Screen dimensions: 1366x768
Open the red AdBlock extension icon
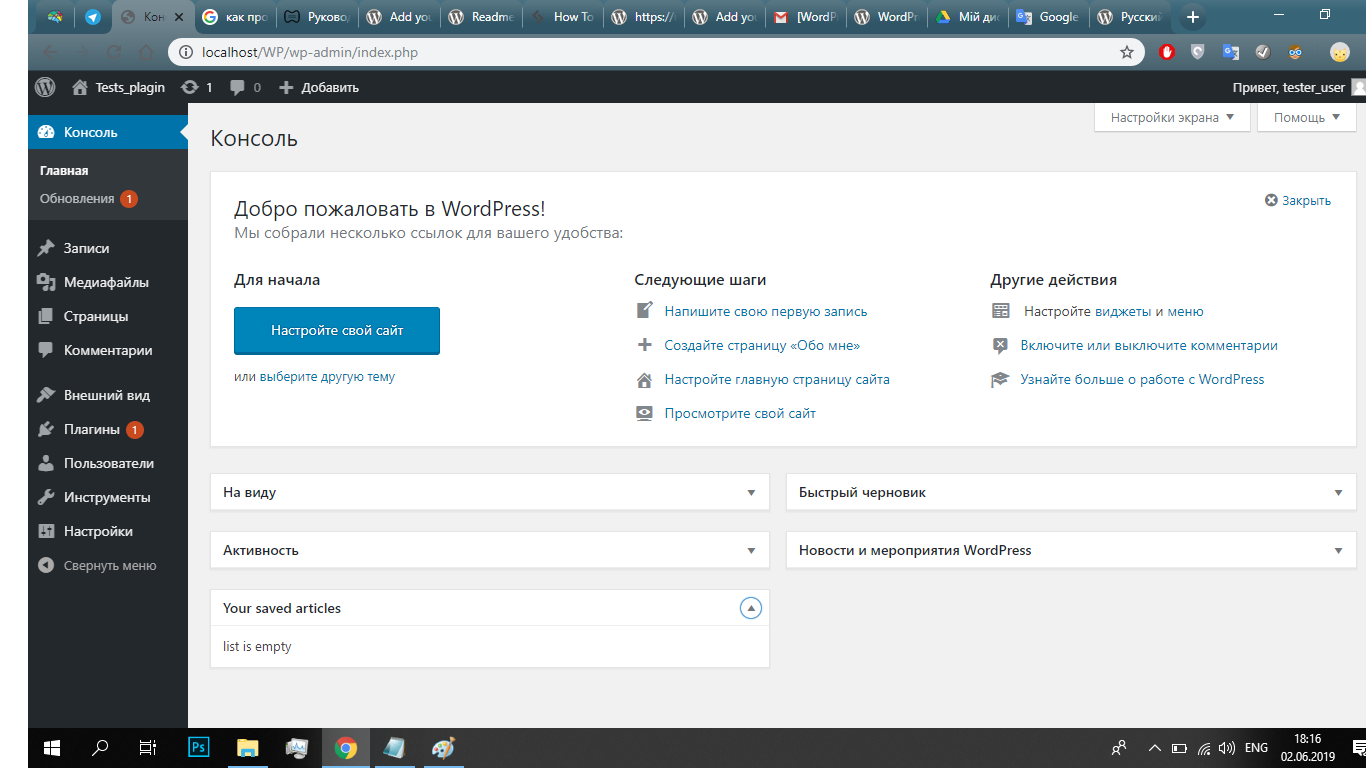(x=1167, y=52)
